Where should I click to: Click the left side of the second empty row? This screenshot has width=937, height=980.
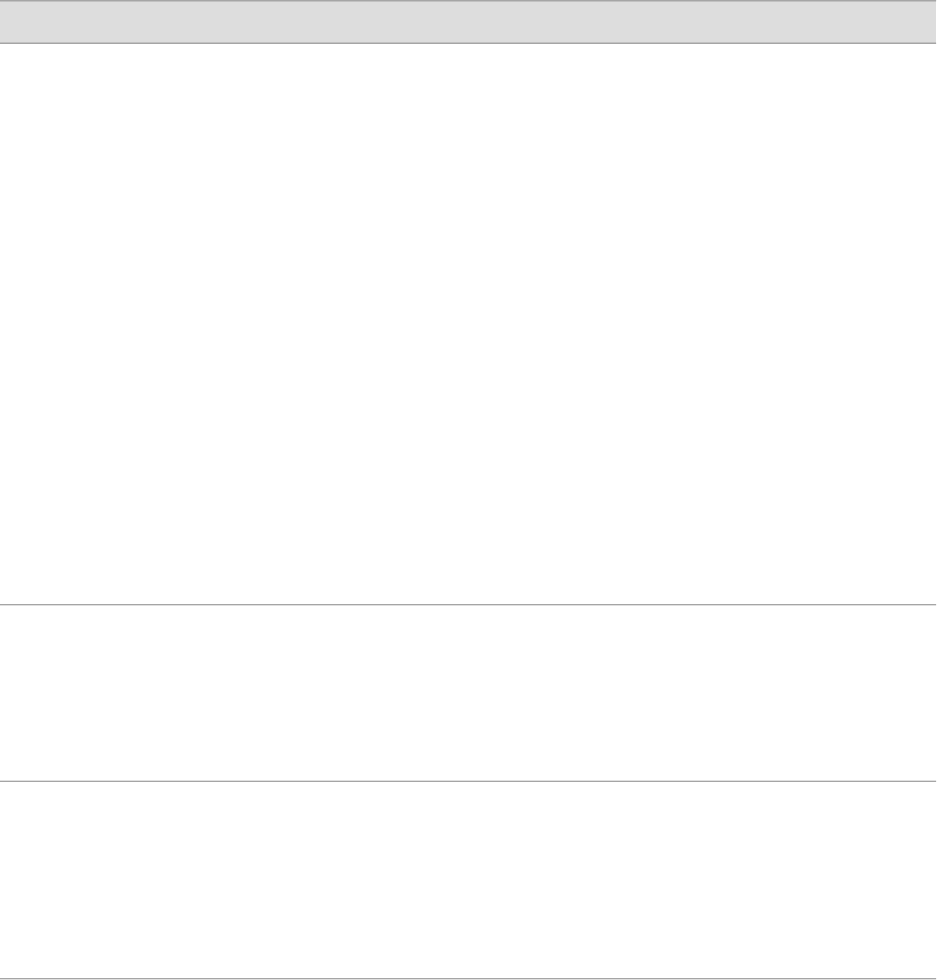point(40,692)
